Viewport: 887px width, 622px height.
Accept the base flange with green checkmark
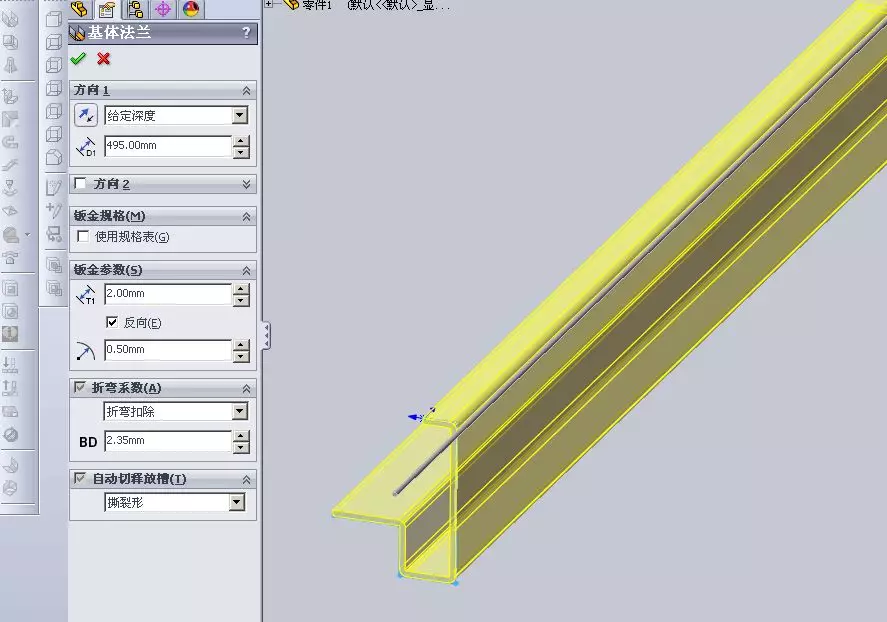coord(78,59)
